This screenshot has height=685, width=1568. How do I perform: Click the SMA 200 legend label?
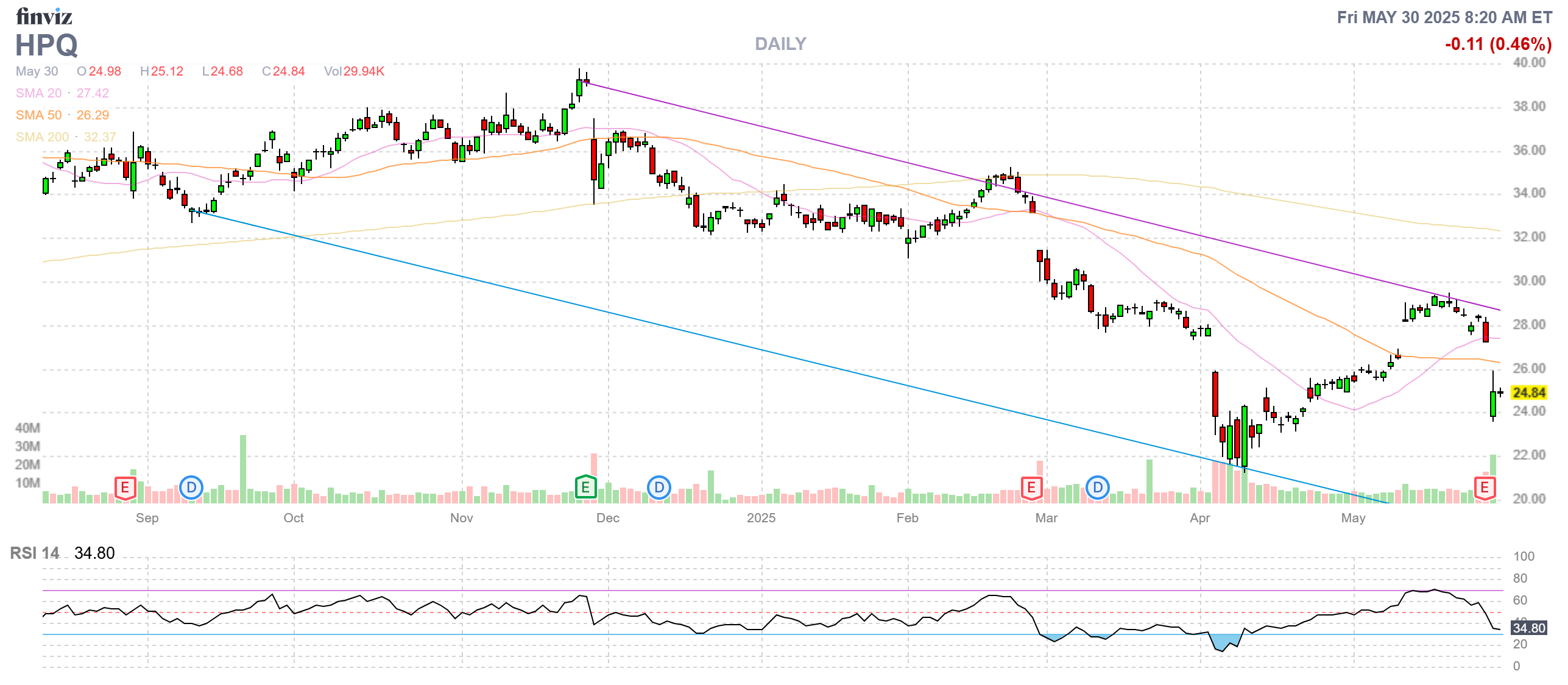42,137
